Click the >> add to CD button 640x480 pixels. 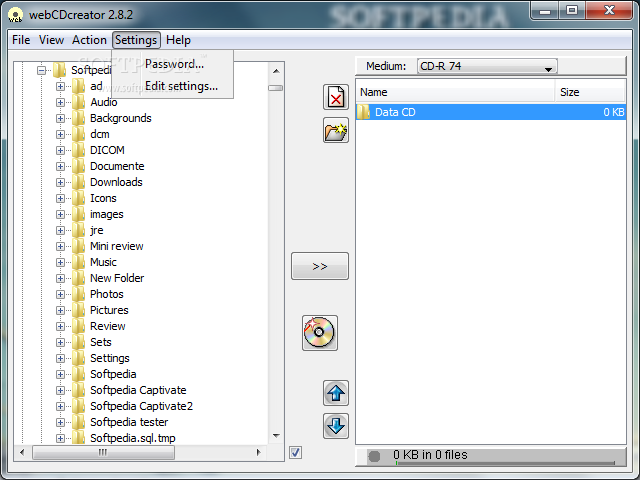tap(320, 266)
